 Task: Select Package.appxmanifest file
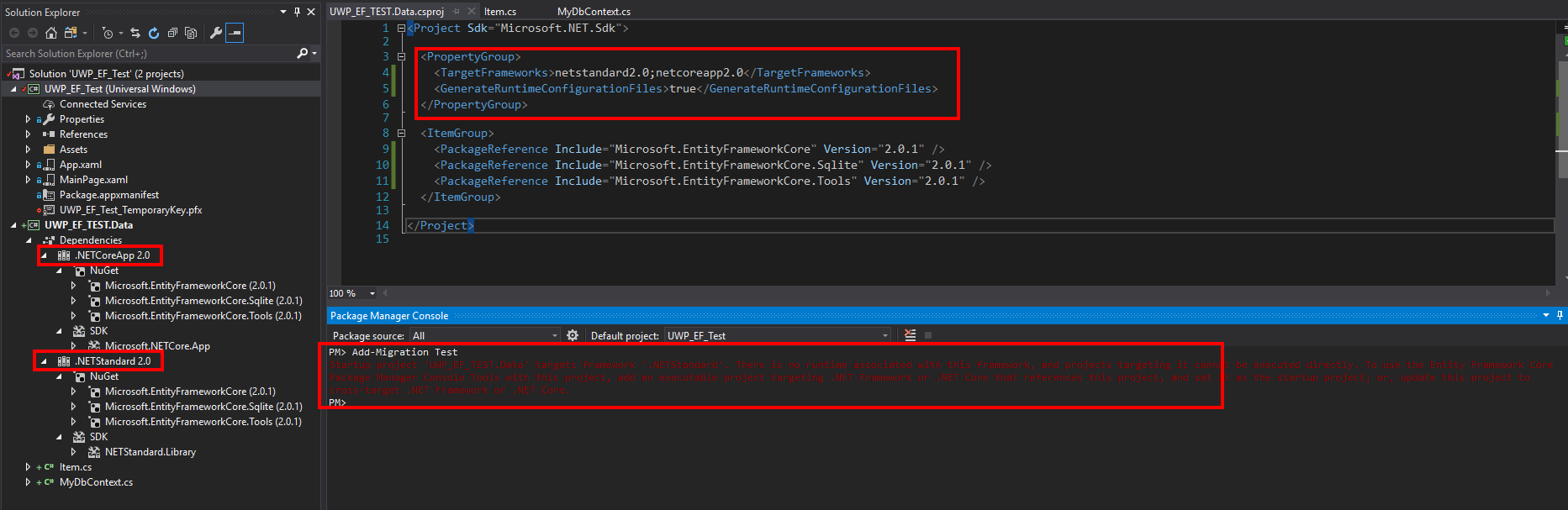109,195
